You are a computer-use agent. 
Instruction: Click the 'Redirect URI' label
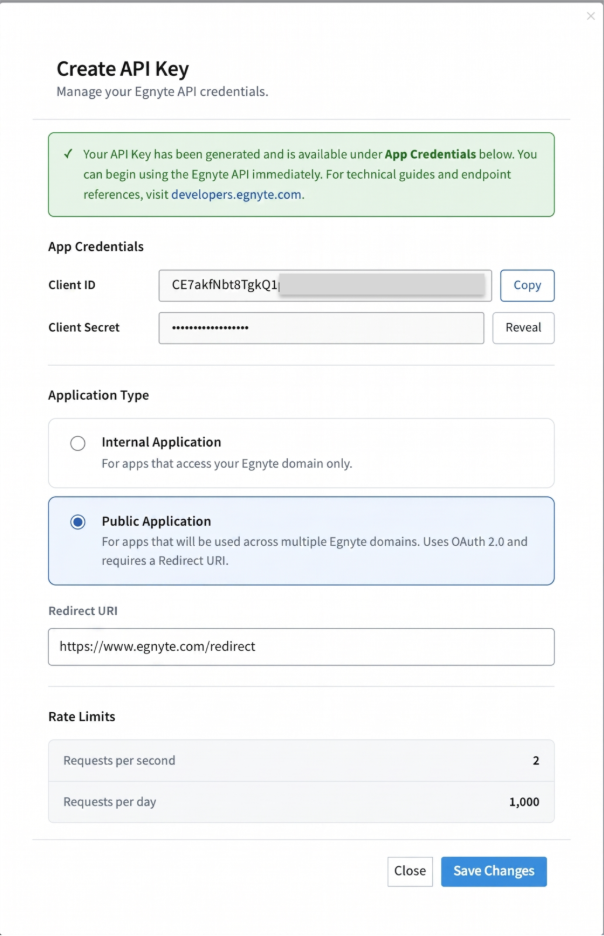[x=83, y=611]
